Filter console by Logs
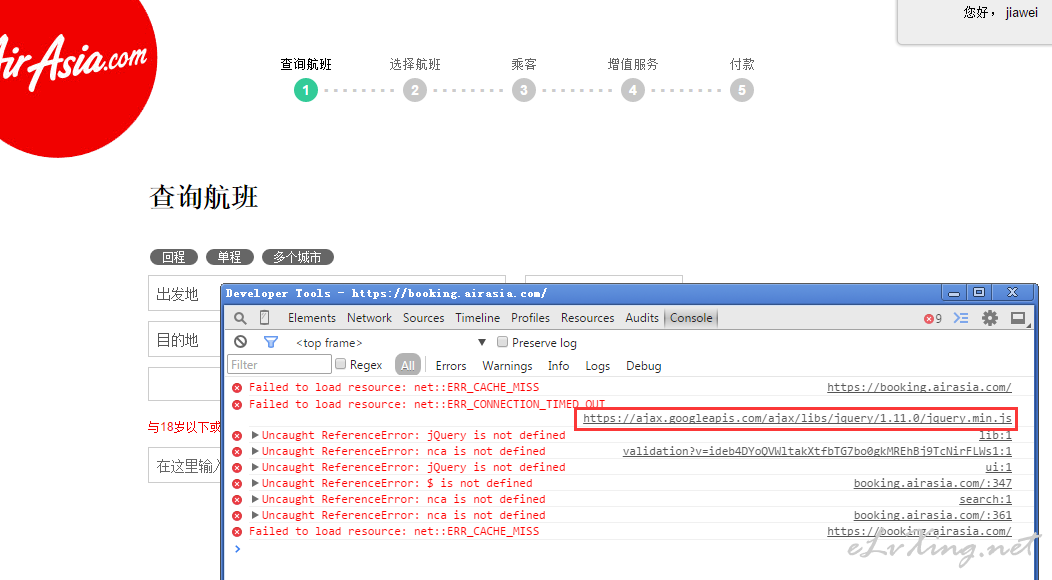Screen dimensions: 1052x580 coord(597,366)
